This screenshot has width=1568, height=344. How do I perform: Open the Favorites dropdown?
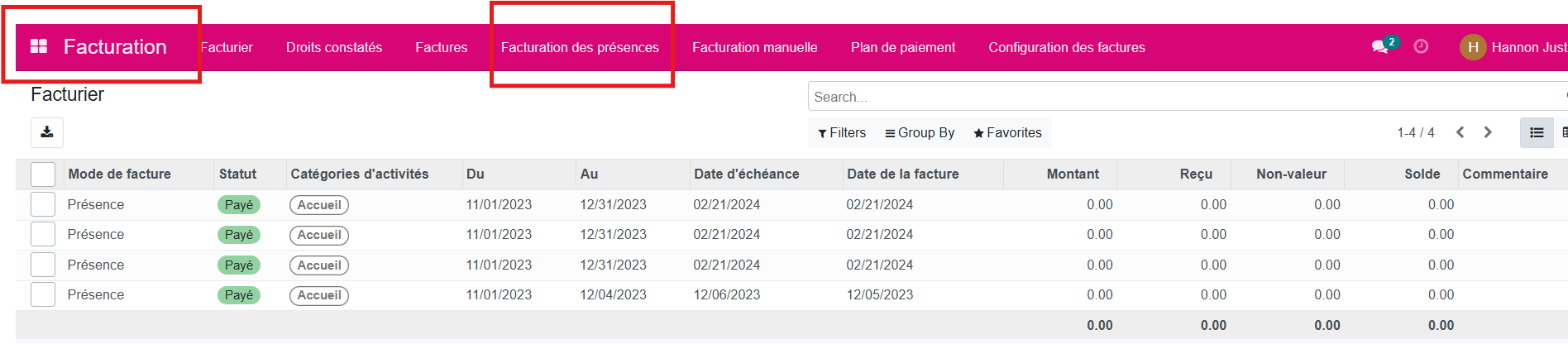(1007, 132)
